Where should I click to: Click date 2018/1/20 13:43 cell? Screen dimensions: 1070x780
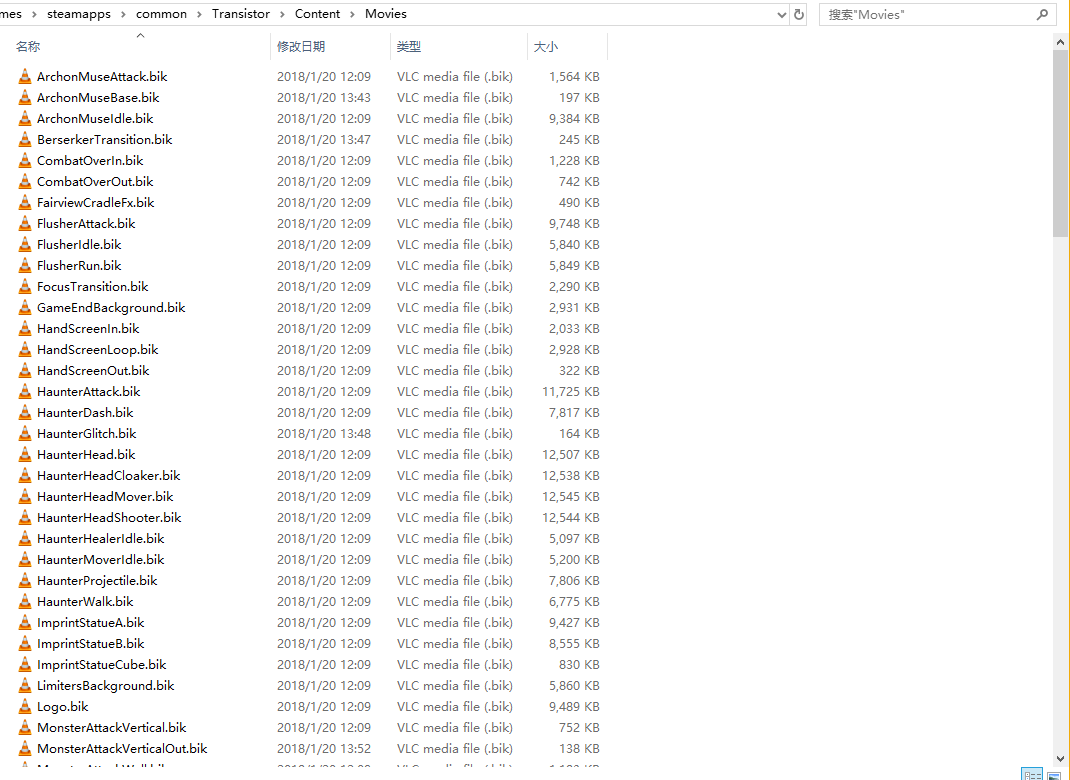(323, 98)
